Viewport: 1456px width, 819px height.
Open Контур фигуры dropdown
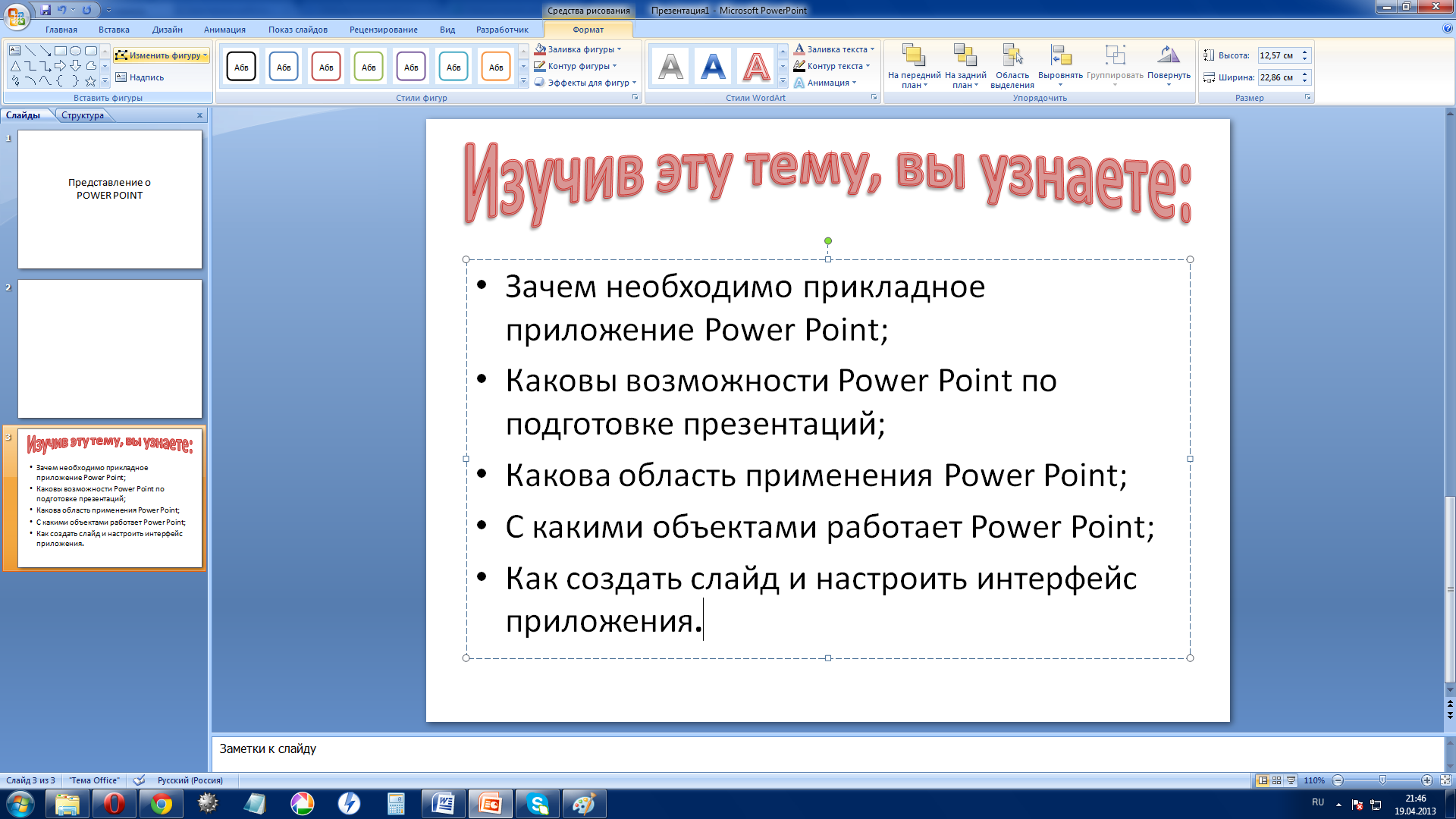[x=576, y=66]
